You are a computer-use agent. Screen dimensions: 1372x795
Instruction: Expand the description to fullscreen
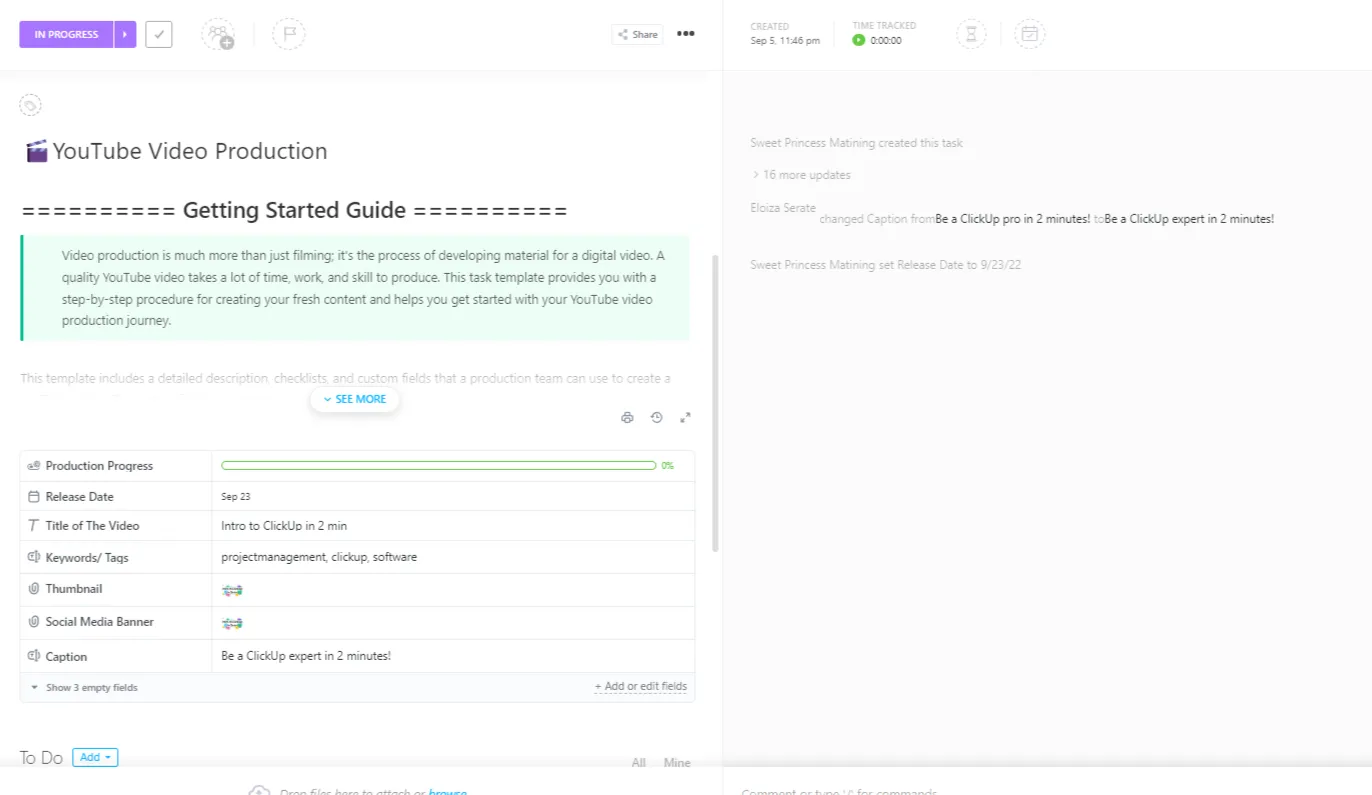pos(685,418)
